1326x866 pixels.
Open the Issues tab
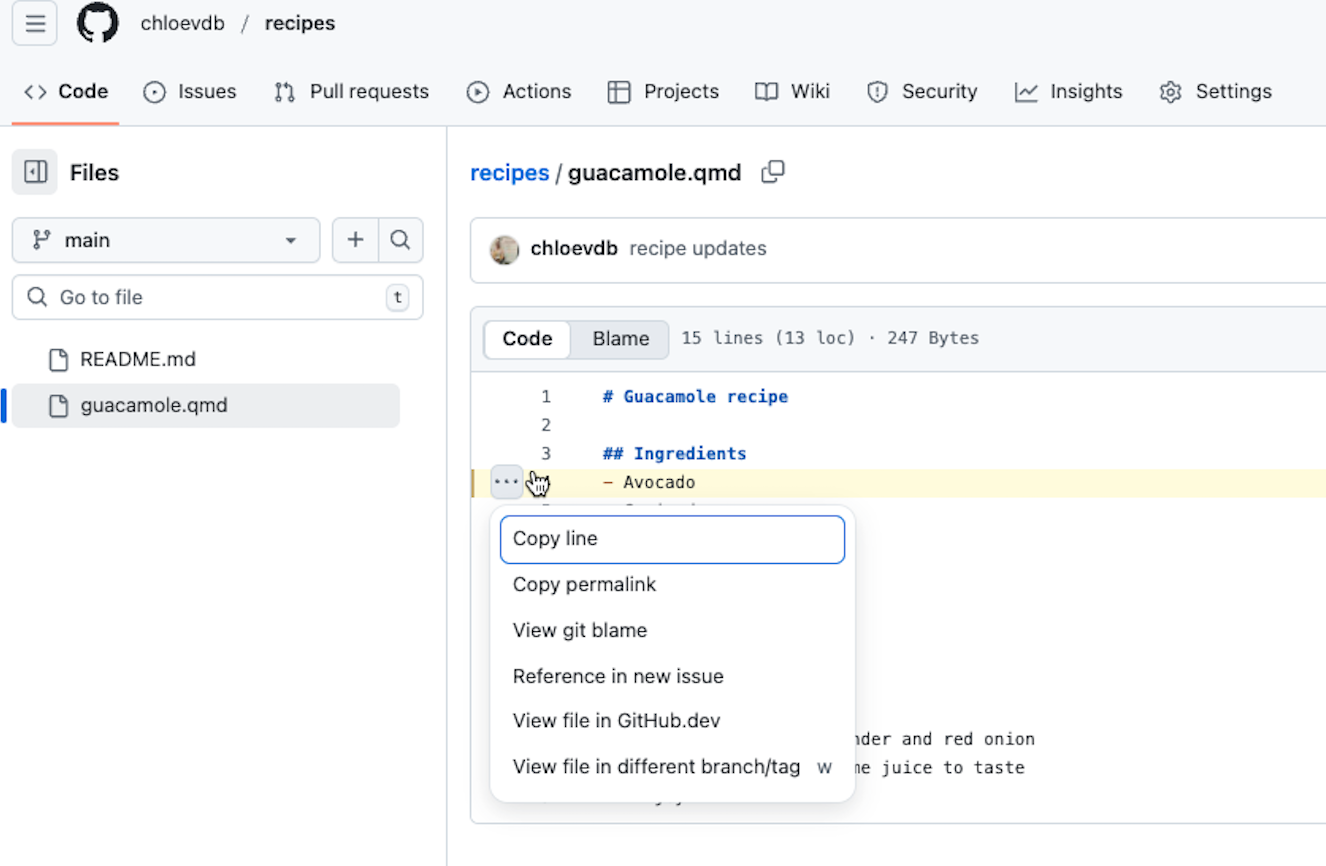(190, 92)
